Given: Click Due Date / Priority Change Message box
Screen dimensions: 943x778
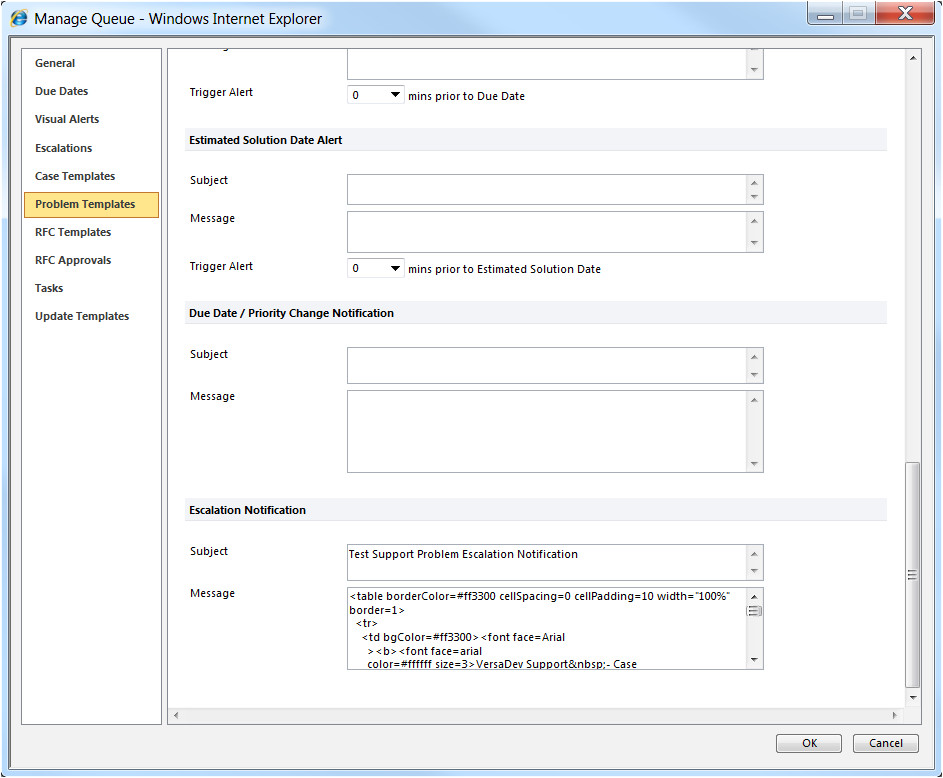Looking at the screenshot, I should coord(547,431).
